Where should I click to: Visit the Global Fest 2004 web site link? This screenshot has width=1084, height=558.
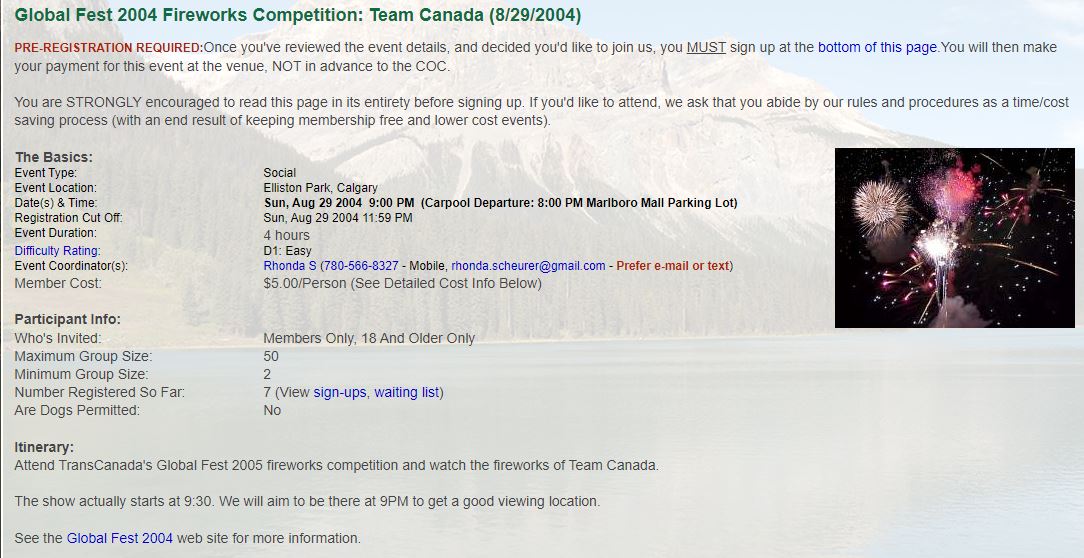tap(120, 538)
